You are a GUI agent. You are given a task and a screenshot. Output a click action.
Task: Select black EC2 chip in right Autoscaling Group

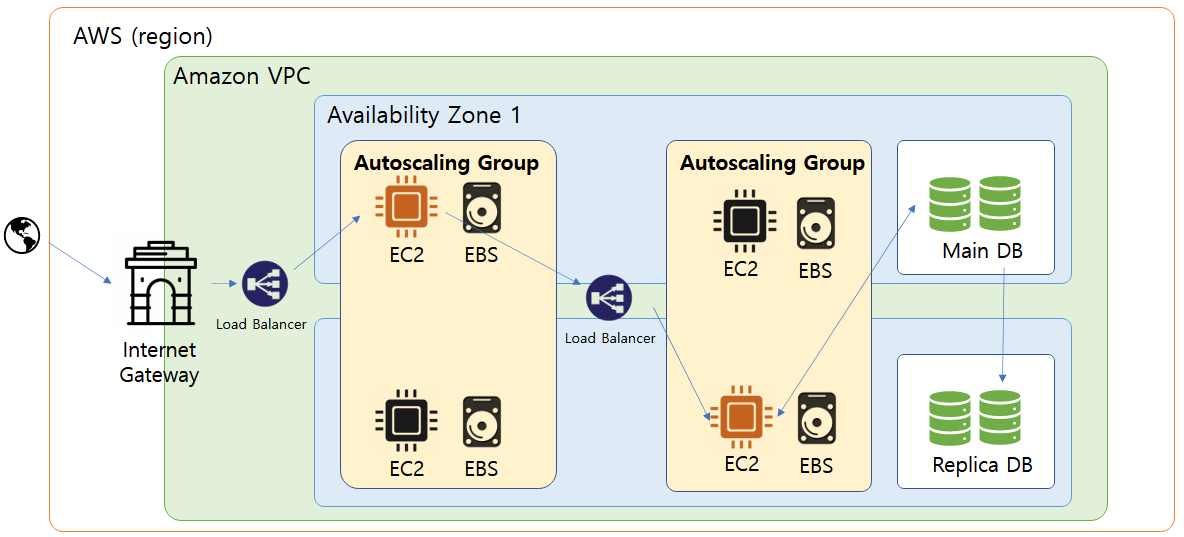pyautogui.click(x=745, y=219)
